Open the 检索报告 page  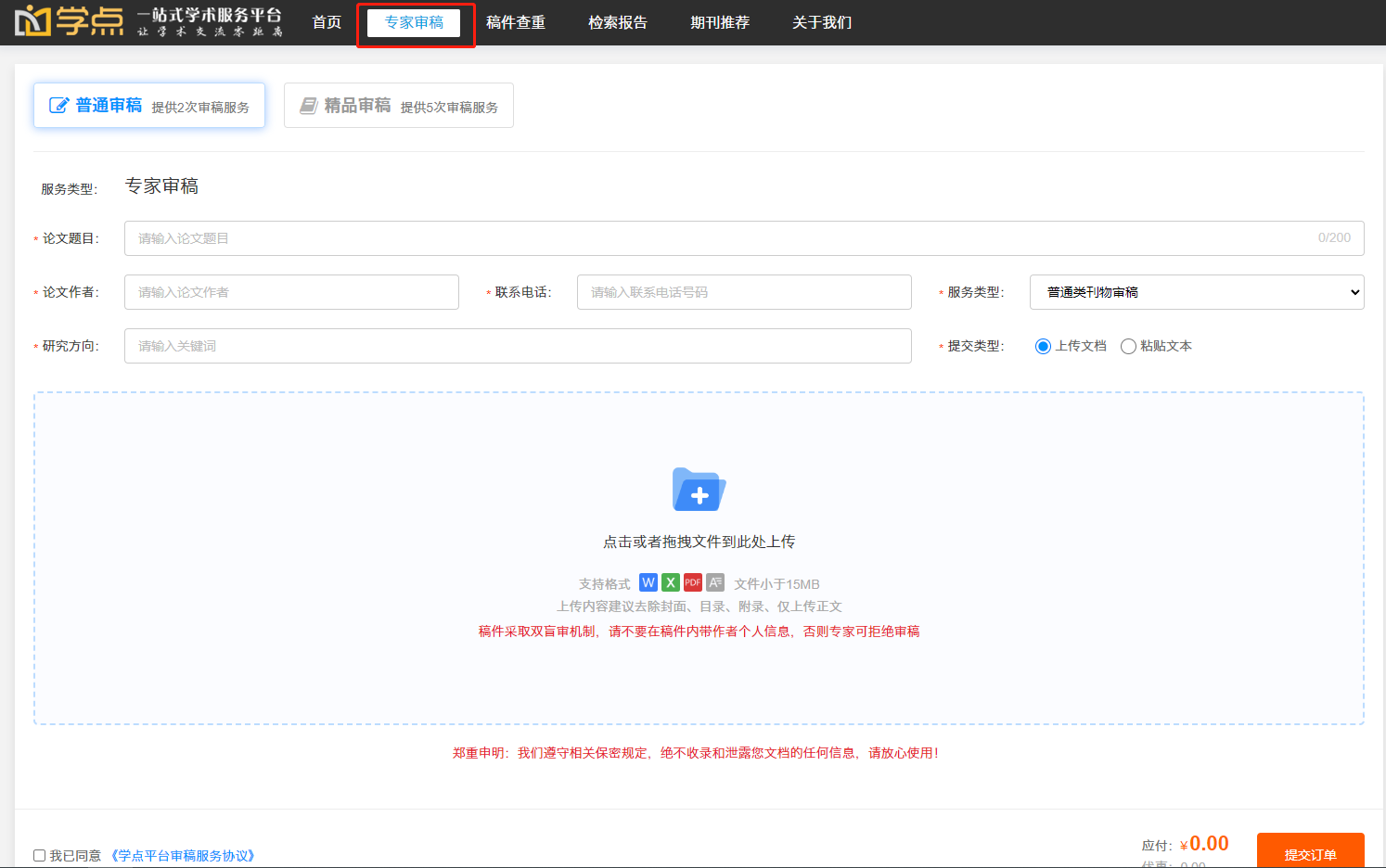click(x=618, y=22)
